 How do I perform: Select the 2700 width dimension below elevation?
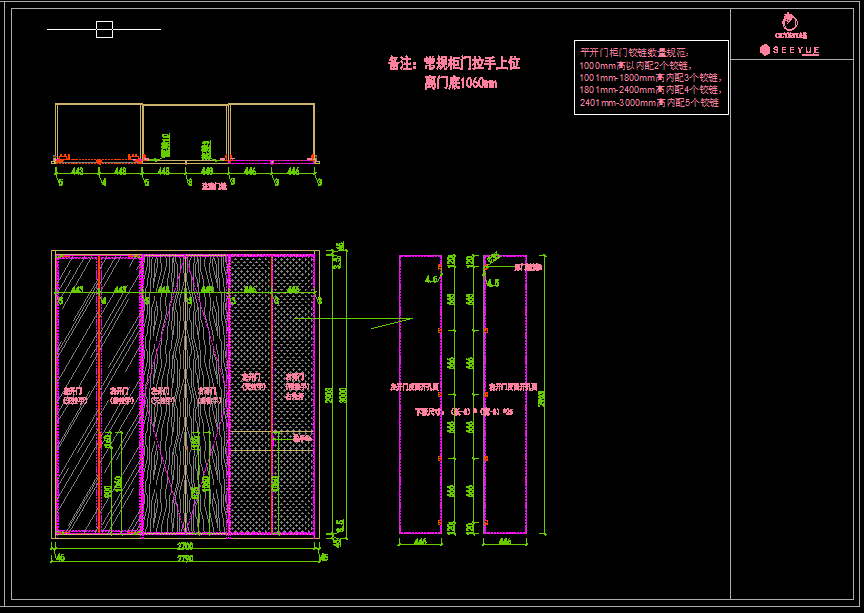click(x=185, y=547)
